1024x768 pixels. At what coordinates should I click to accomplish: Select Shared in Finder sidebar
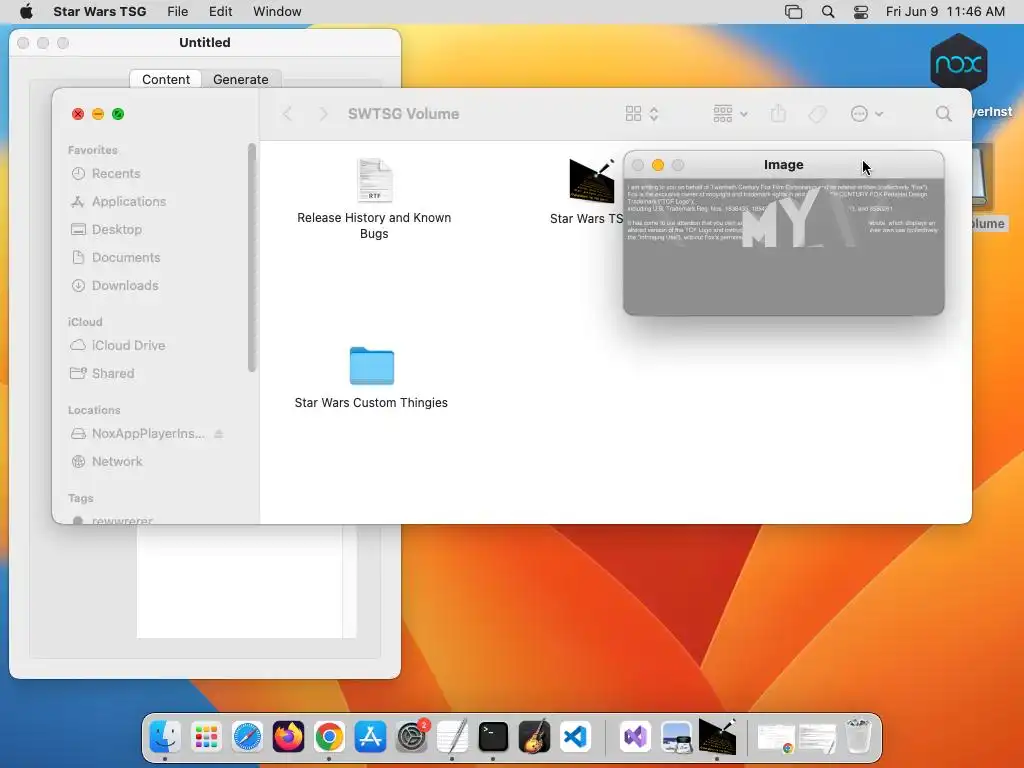pyautogui.click(x=112, y=374)
